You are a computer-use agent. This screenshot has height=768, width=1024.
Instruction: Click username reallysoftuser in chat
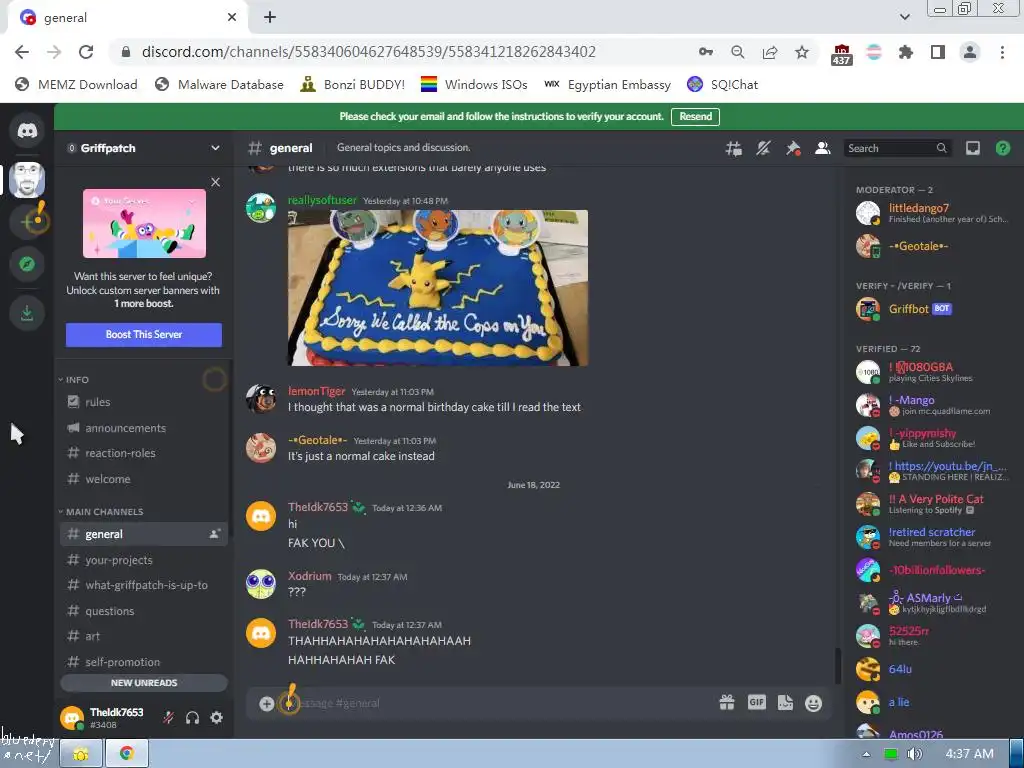[x=323, y=200]
